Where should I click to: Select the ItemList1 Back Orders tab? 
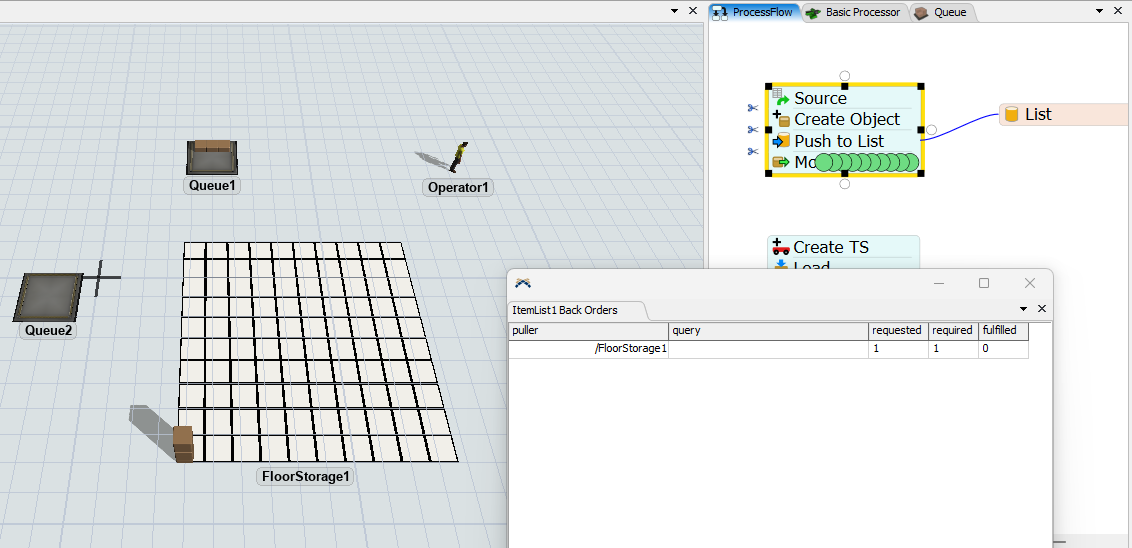(x=565, y=310)
